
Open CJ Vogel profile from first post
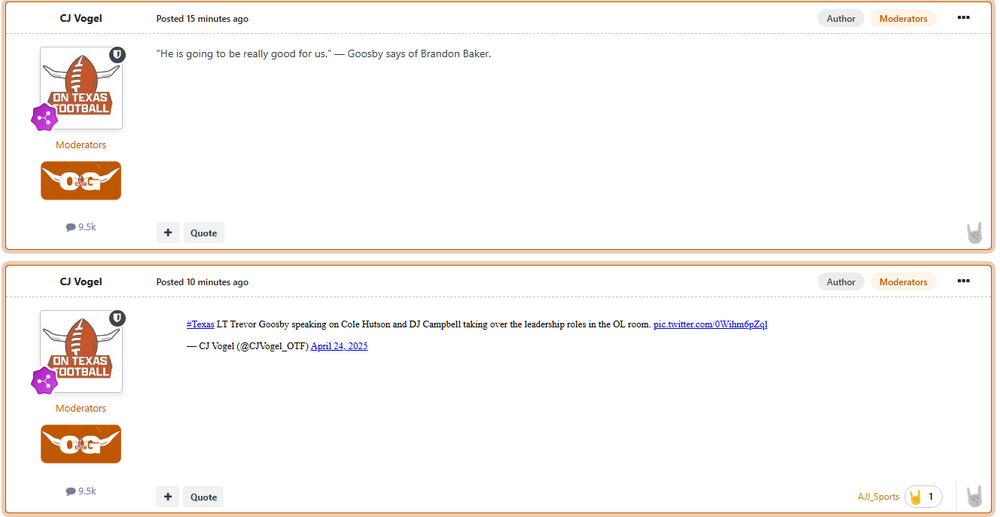(81, 18)
